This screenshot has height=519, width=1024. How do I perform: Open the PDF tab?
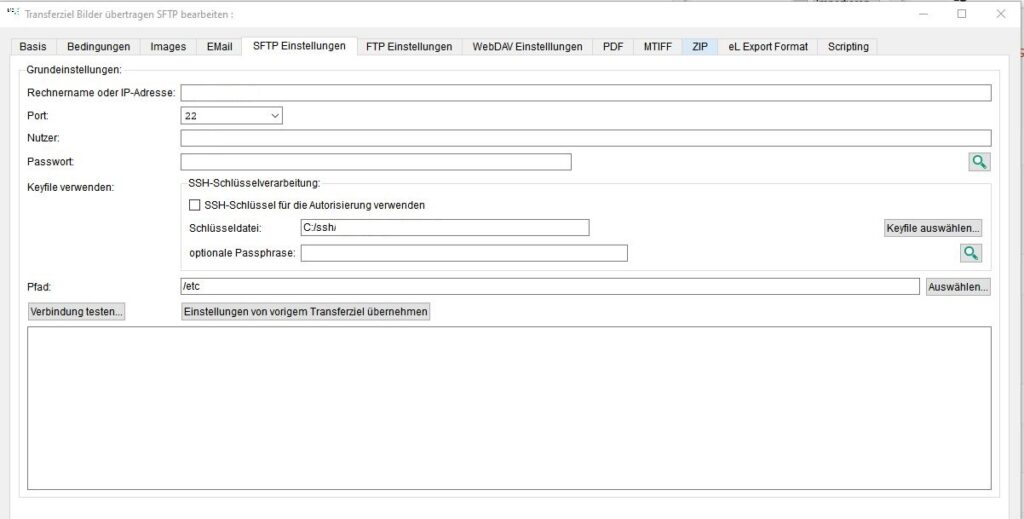click(x=613, y=46)
